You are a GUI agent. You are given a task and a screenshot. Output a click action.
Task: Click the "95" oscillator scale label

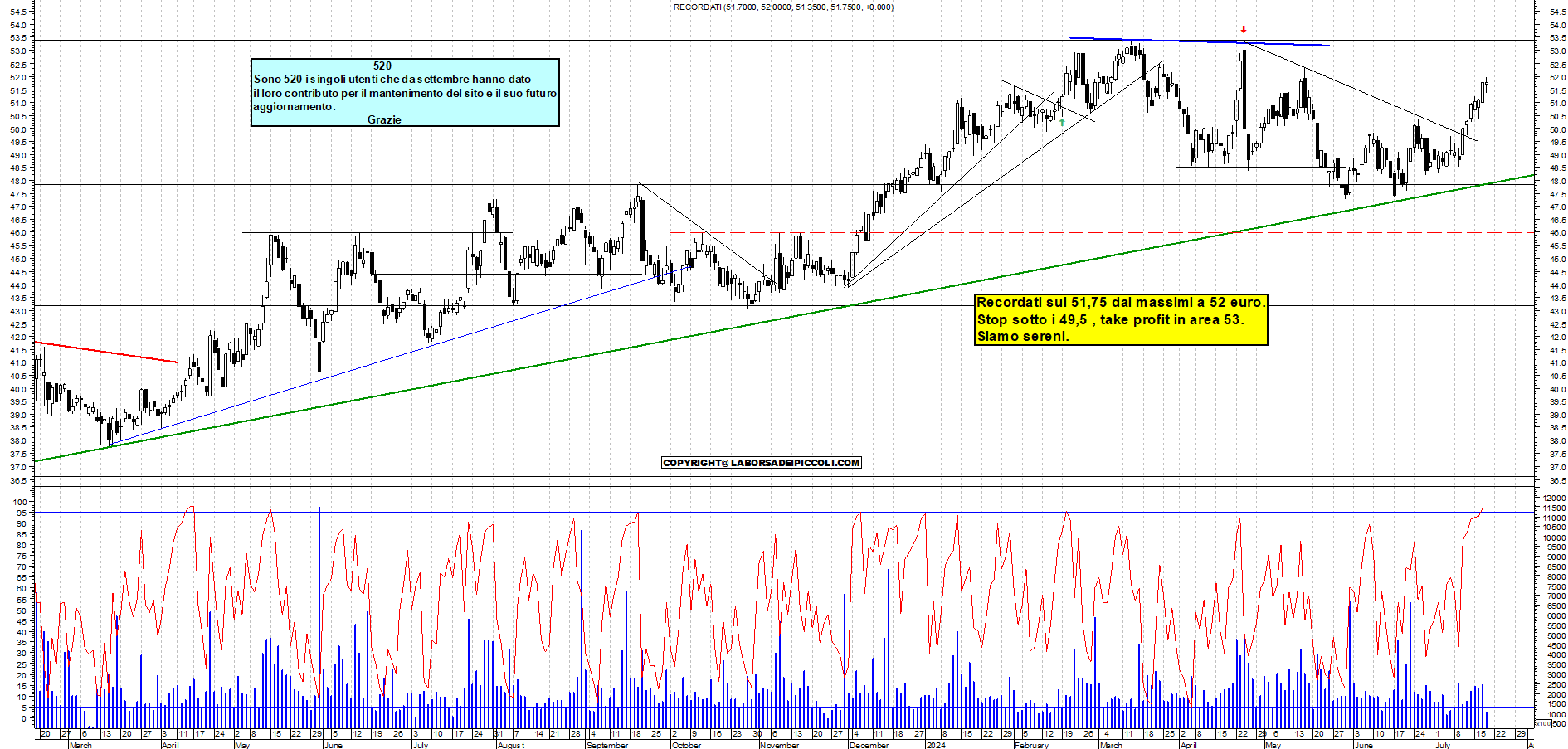tap(22, 513)
